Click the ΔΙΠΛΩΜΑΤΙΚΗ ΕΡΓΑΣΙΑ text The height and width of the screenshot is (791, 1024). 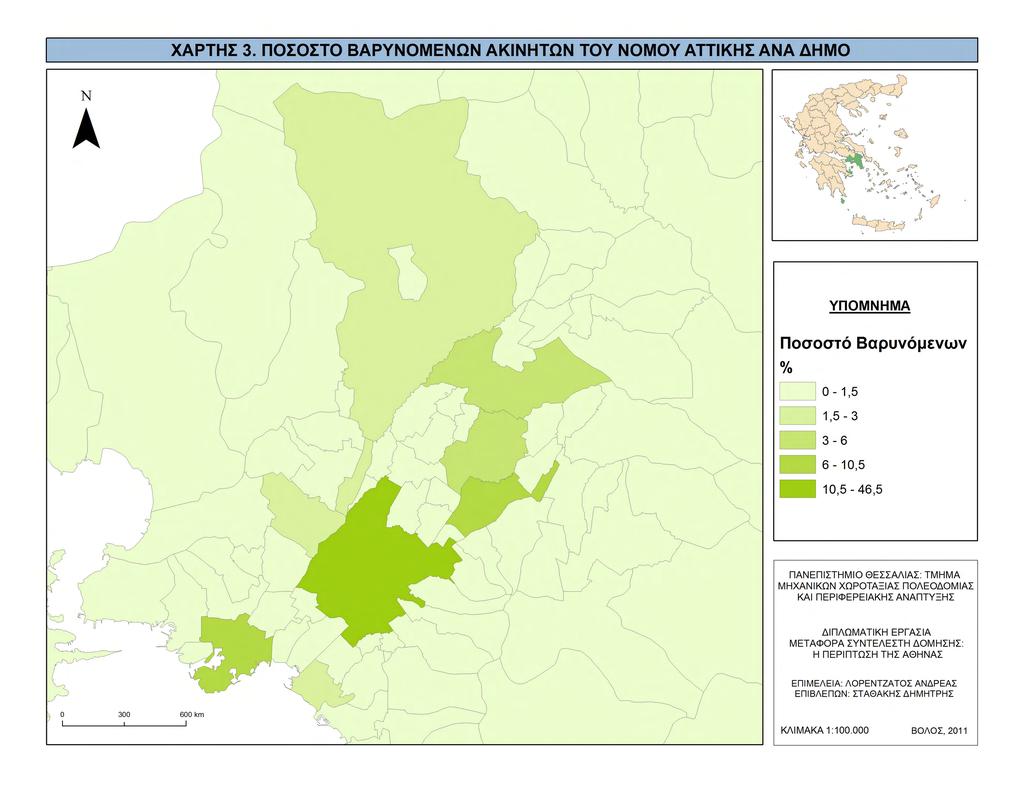876,632
